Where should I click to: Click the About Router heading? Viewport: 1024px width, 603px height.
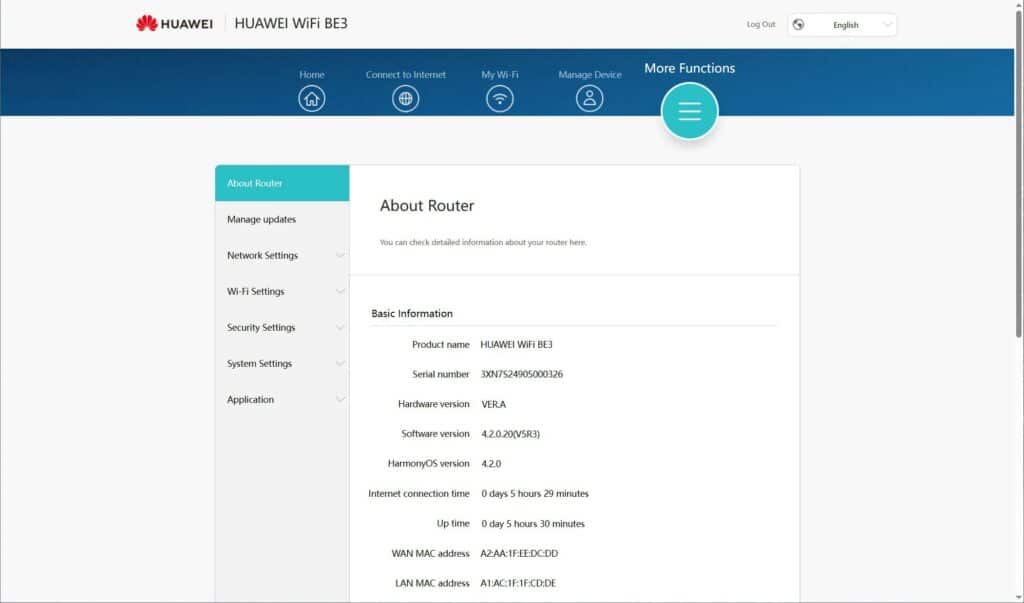click(427, 206)
